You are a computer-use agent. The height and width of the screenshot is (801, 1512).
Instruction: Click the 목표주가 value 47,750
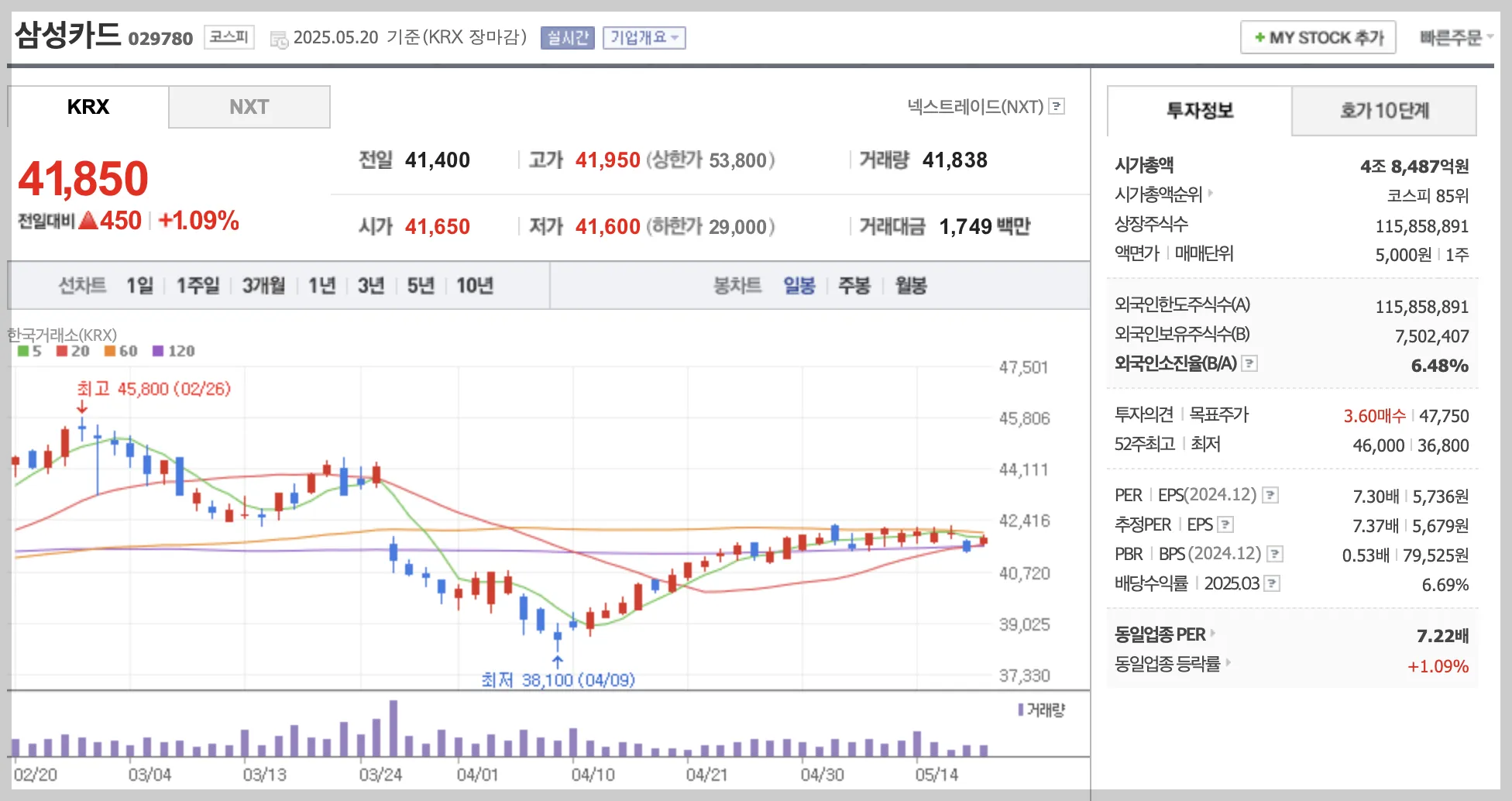(x=1444, y=416)
